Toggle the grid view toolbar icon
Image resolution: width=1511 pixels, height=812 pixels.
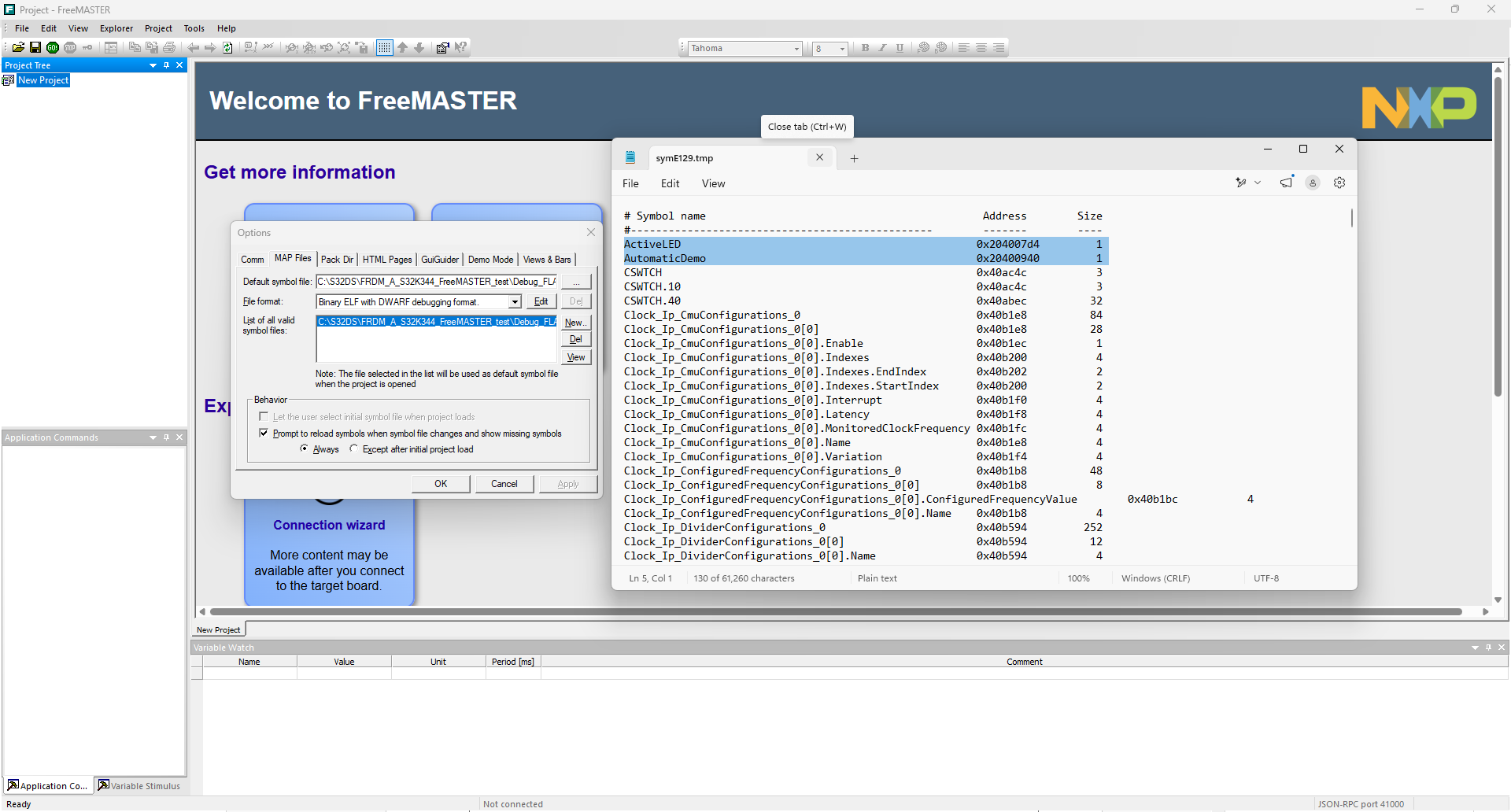click(x=384, y=48)
